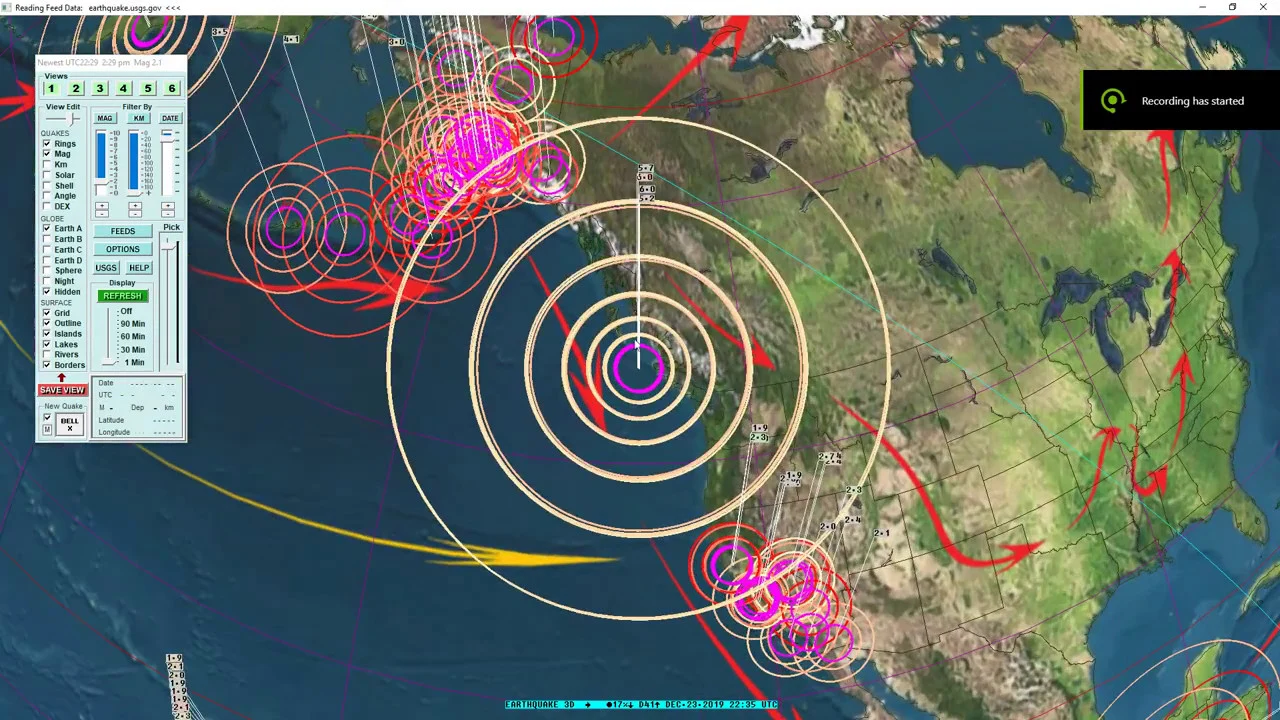Adjust the magnitude filter slider

(x=101, y=182)
